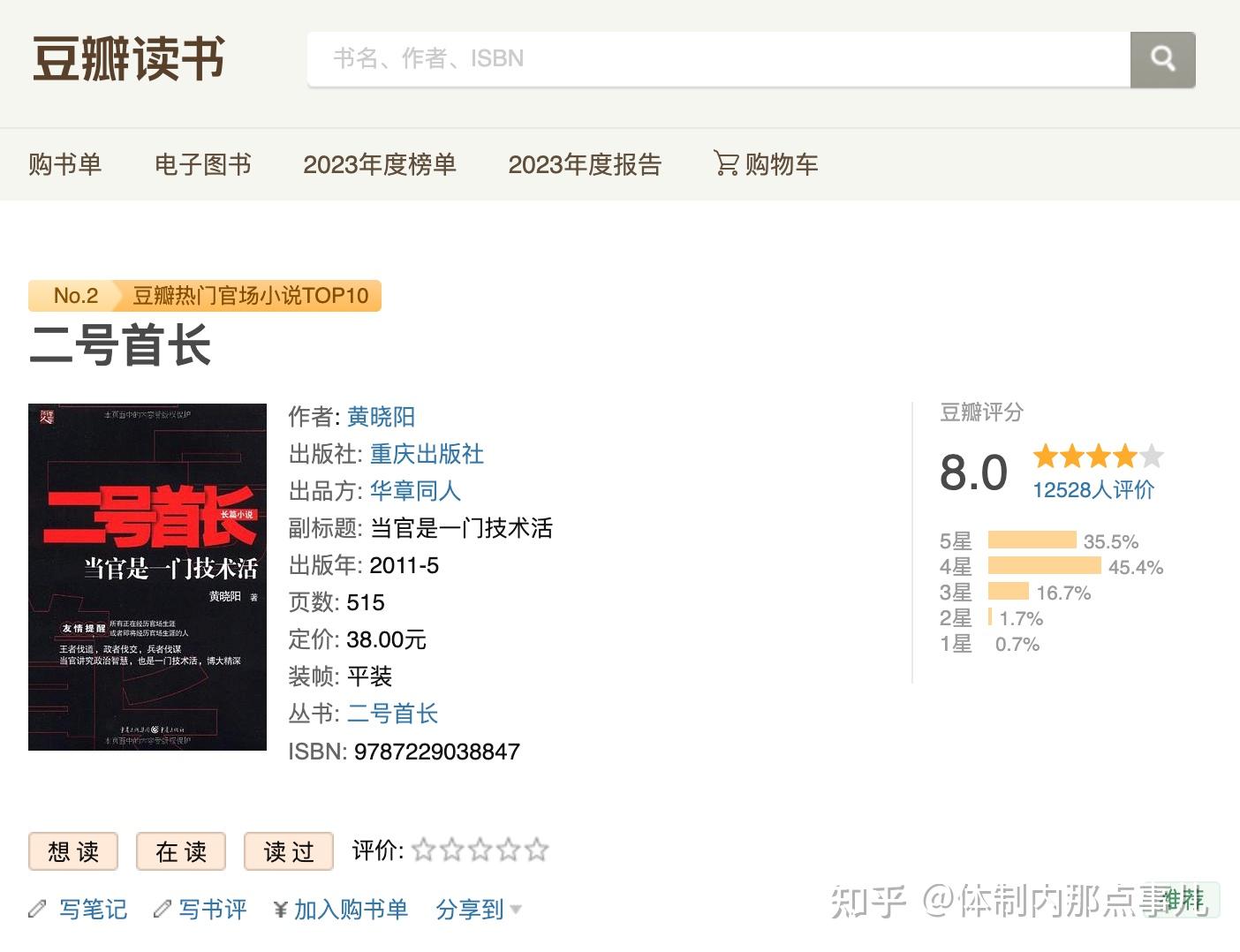Mark the book as 读过
Image resolution: width=1240 pixels, height=952 pixels.
coord(289,851)
